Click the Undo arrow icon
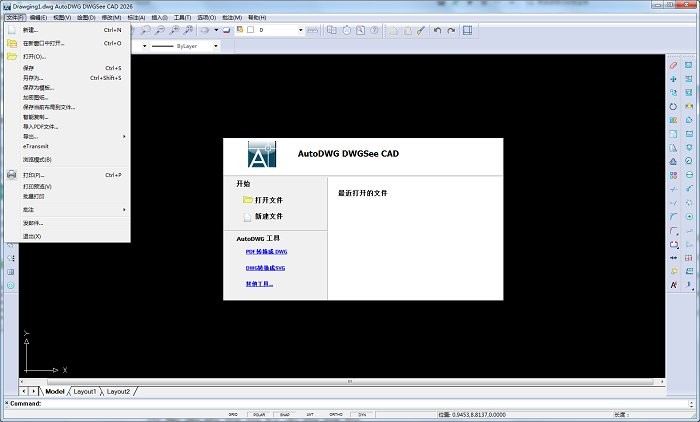Viewport: 700px width, 422px height. (x=437, y=31)
